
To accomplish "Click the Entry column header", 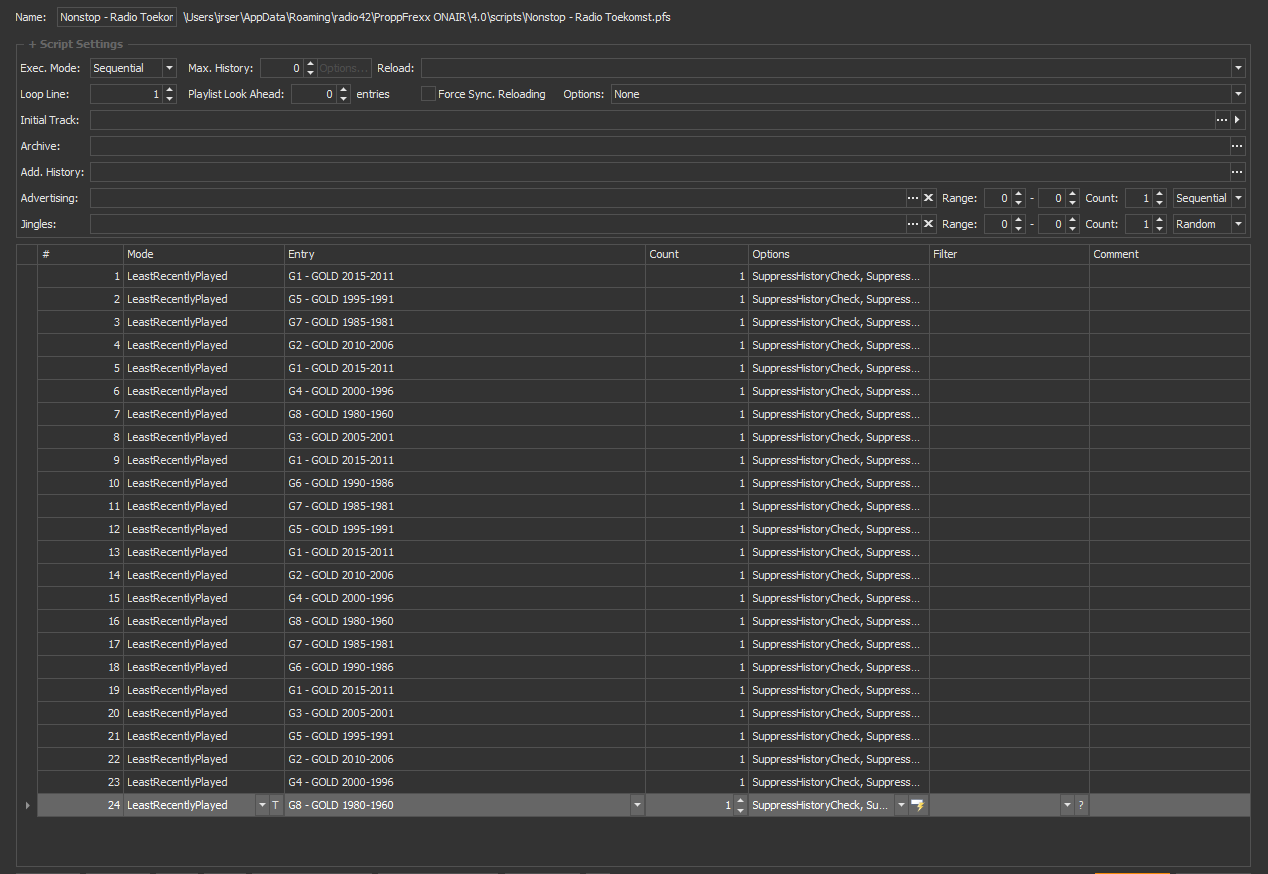I will [465, 254].
